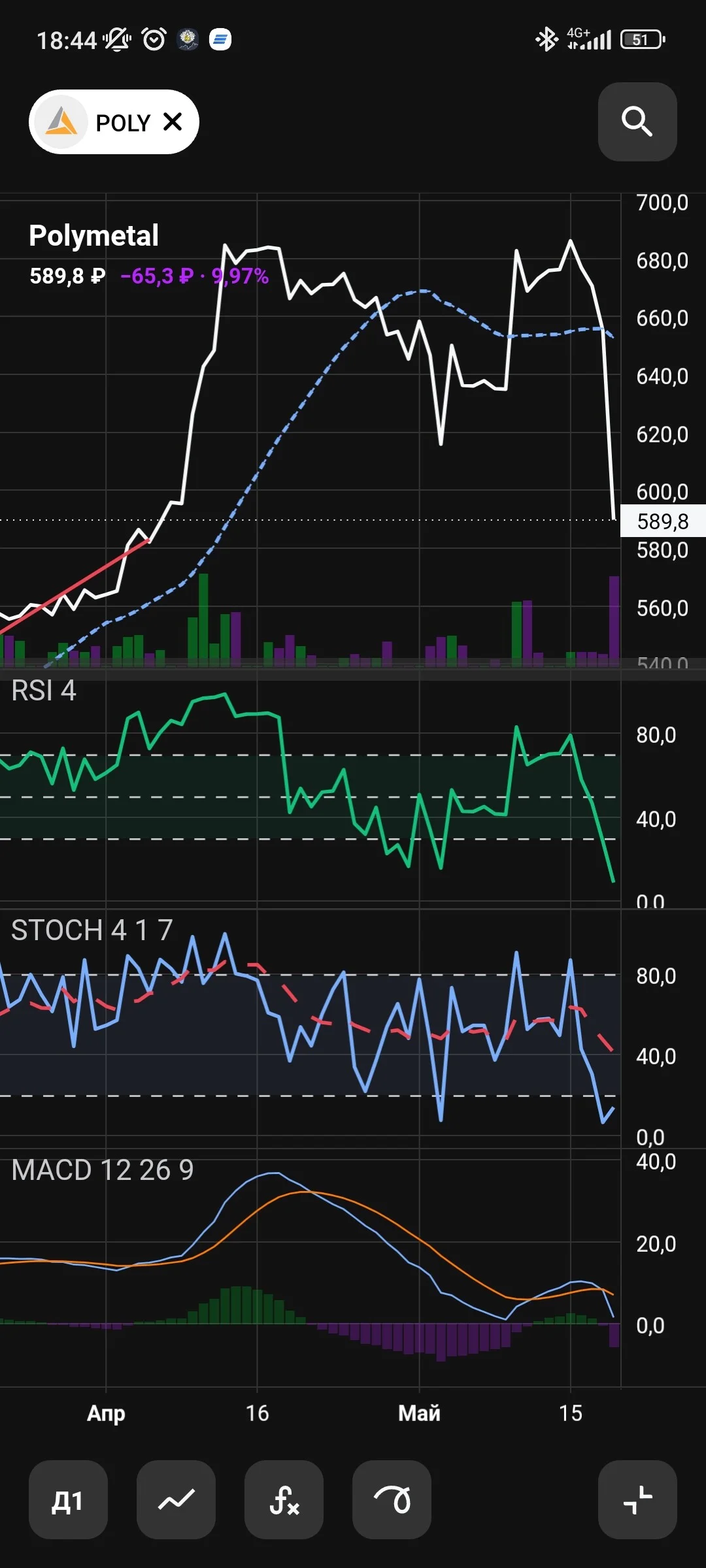Change chart type with line icon

click(176, 1499)
